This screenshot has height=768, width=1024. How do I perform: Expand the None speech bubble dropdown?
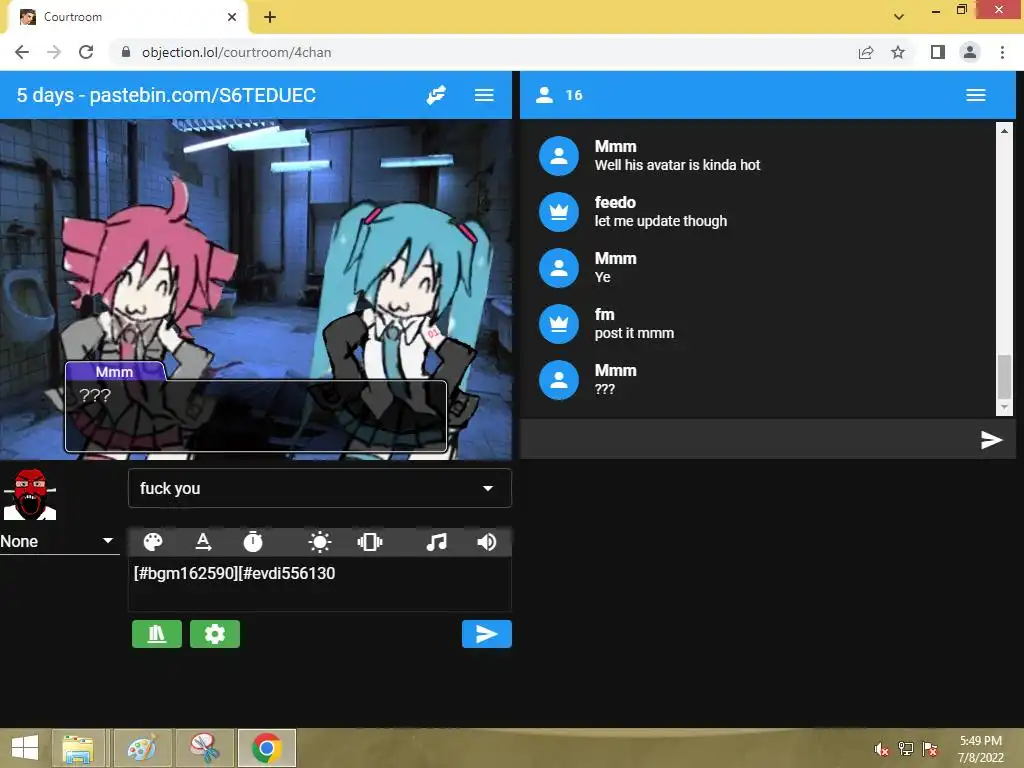[x=59, y=541]
